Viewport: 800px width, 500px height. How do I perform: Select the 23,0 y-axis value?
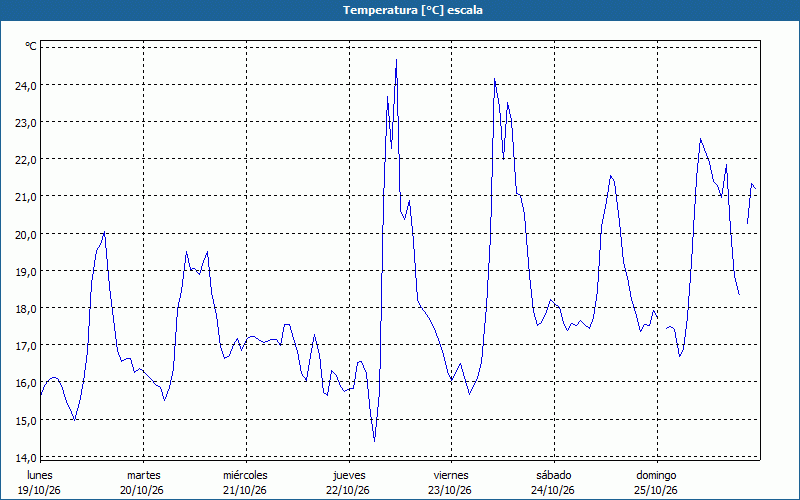click(x=26, y=123)
